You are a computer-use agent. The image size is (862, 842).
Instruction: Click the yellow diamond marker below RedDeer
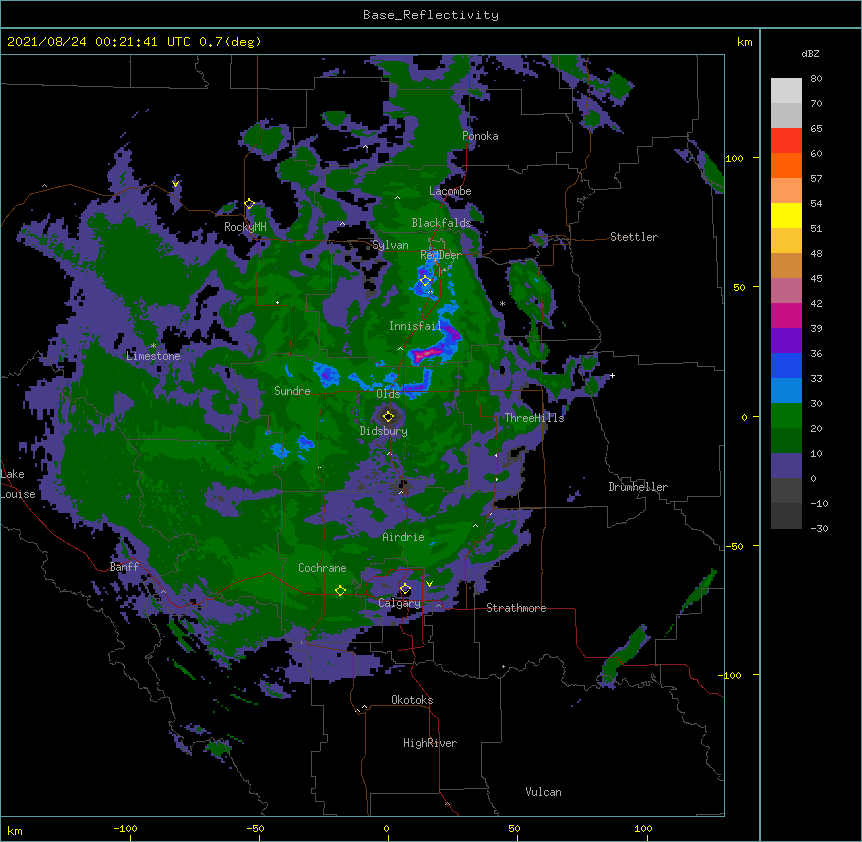(x=425, y=280)
